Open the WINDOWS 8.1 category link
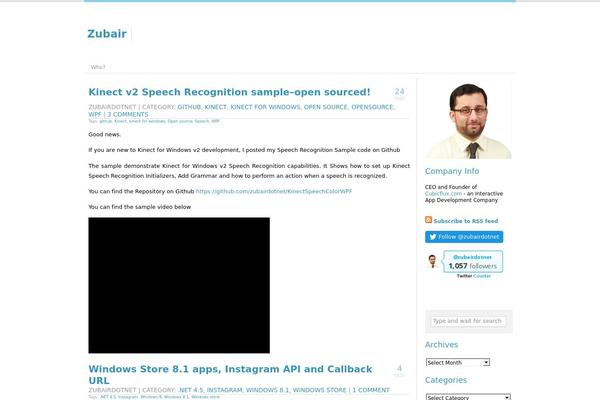The width and height of the screenshot is (600, 400). tap(267, 390)
